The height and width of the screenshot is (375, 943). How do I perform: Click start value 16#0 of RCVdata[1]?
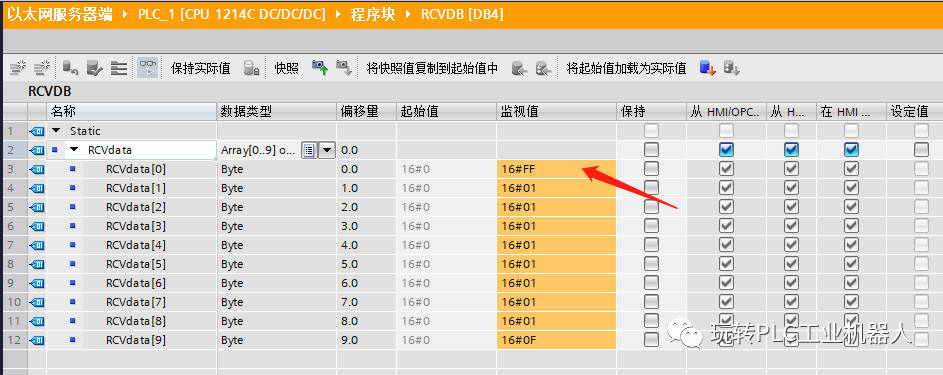(x=446, y=188)
